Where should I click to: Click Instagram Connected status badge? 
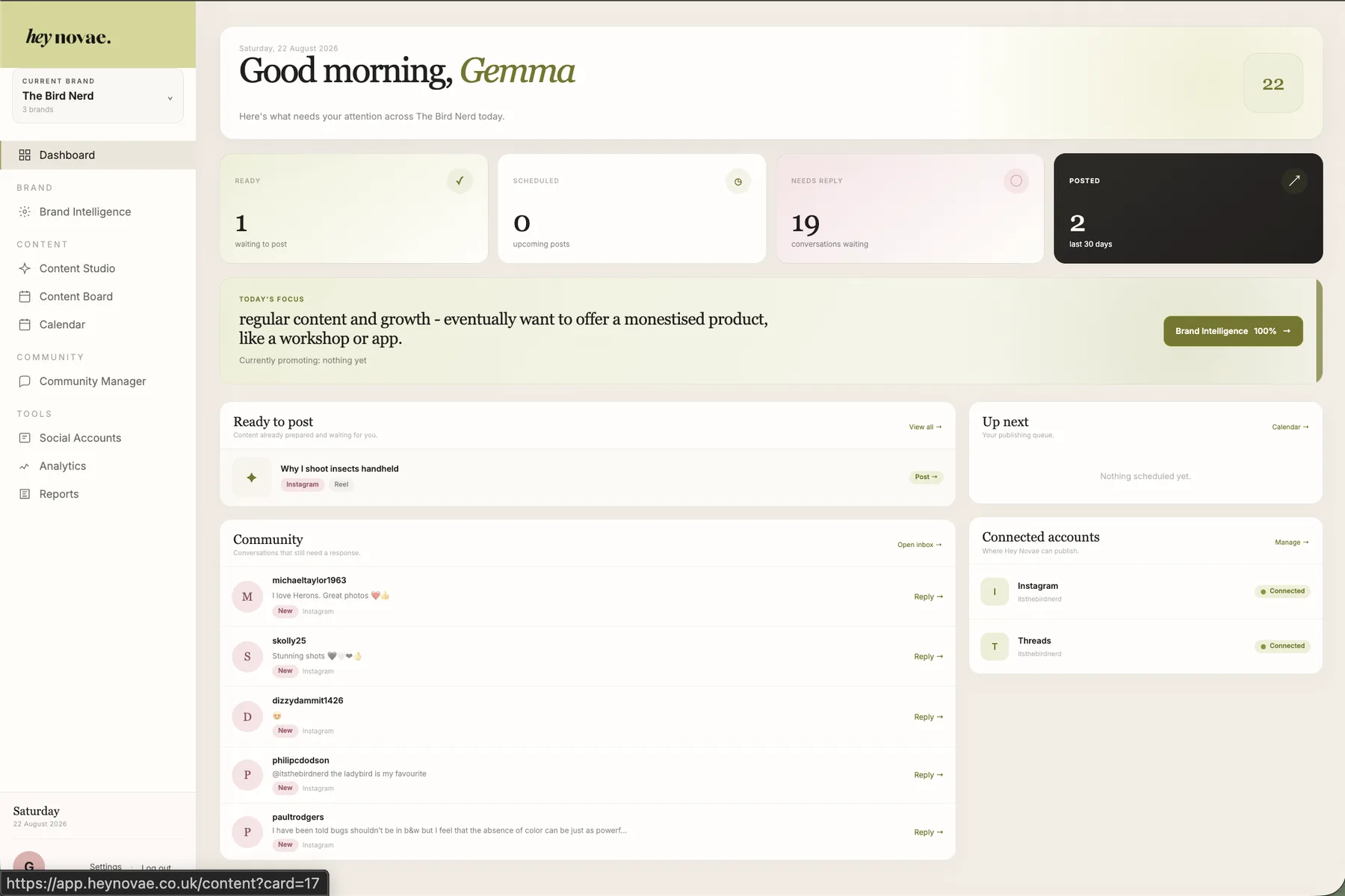pos(1282,591)
